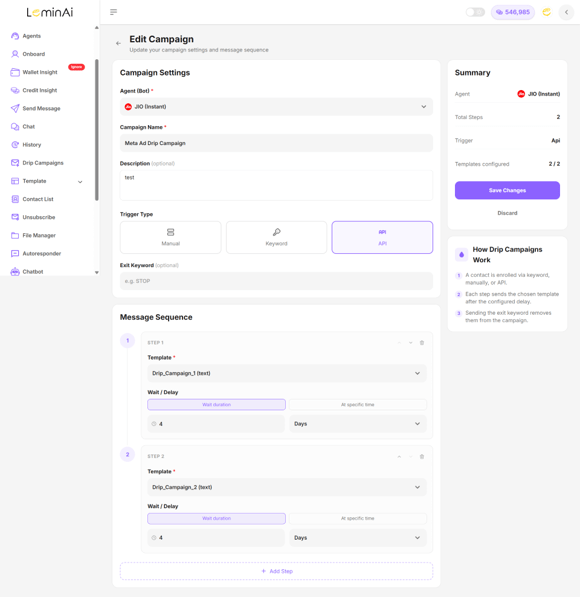
Task: Open the Onboard sidebar icon
Action: click(x=15, y=54)
